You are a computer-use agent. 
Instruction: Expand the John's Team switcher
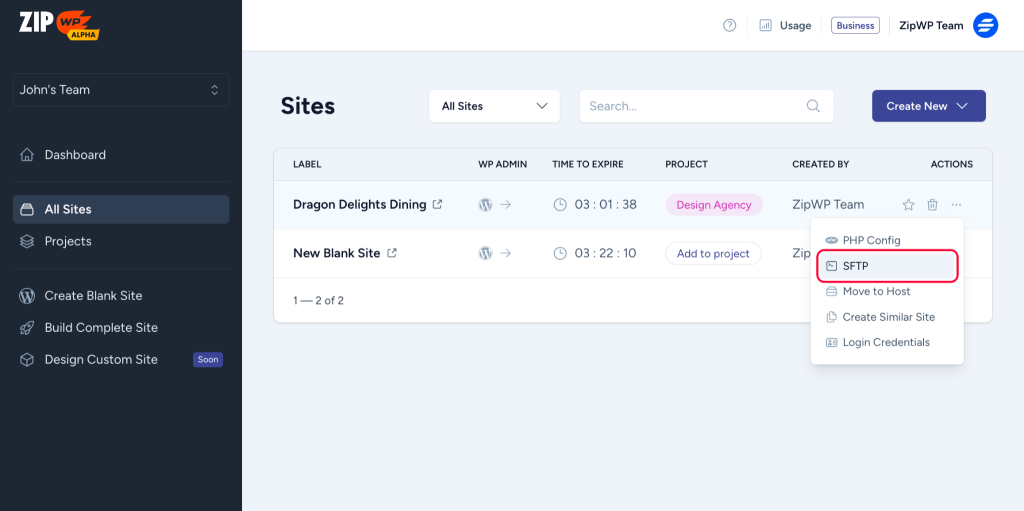pyautogui.click(x=120, y=90)
